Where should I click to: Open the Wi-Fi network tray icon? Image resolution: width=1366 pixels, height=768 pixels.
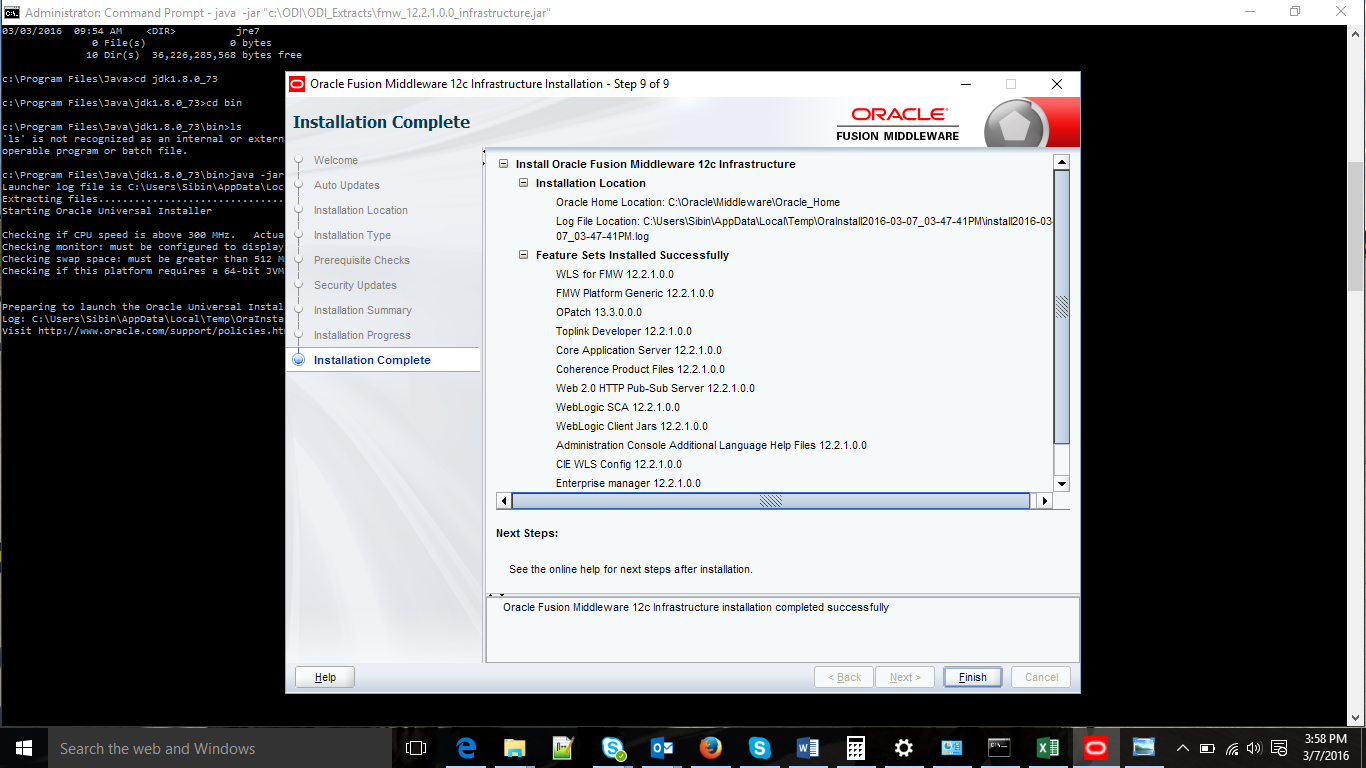pyautogui.click(x=1232, y=747)
